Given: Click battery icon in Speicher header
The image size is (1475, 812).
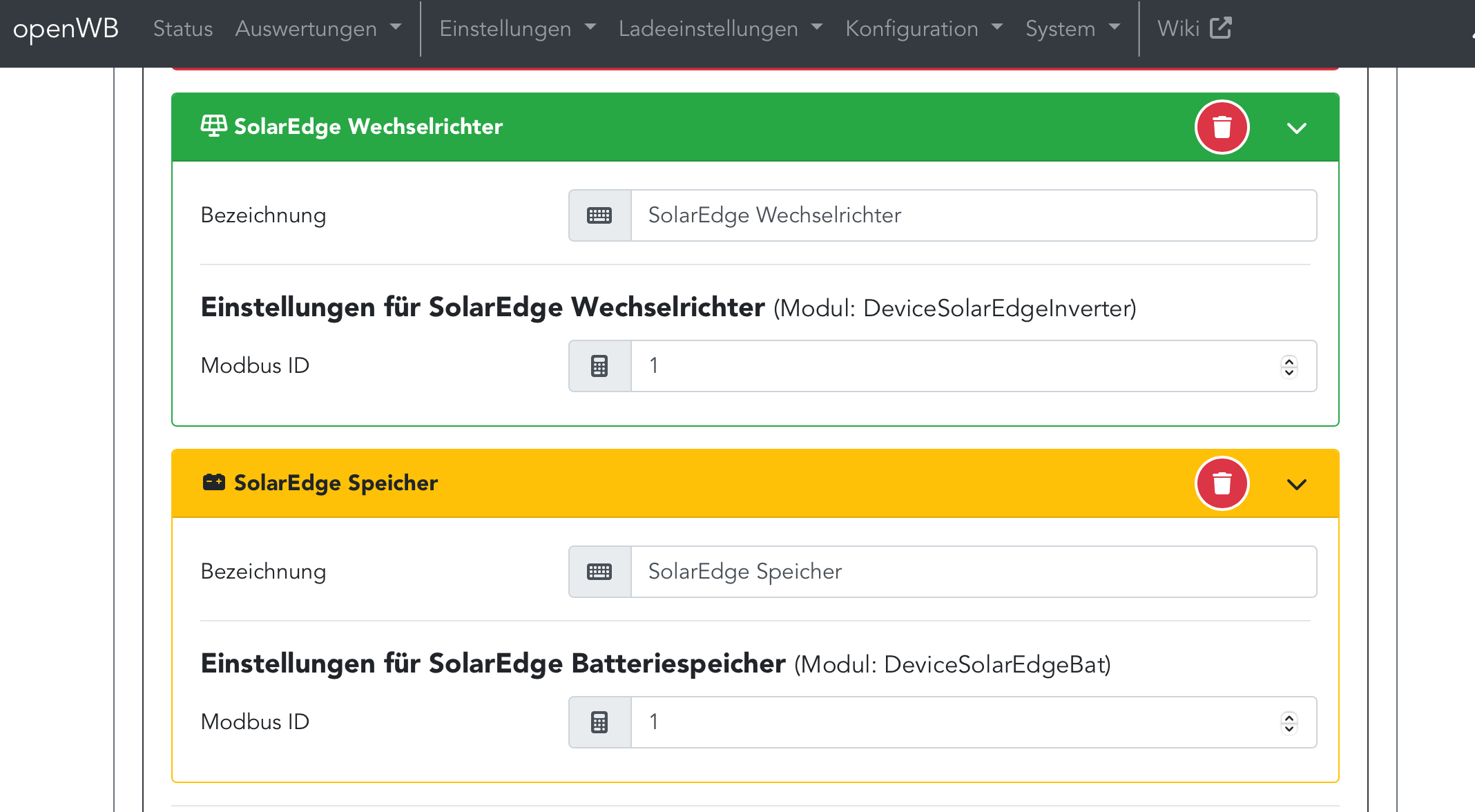Looking at the screenshot, I should pyautogui.click(x=213, y=483).
